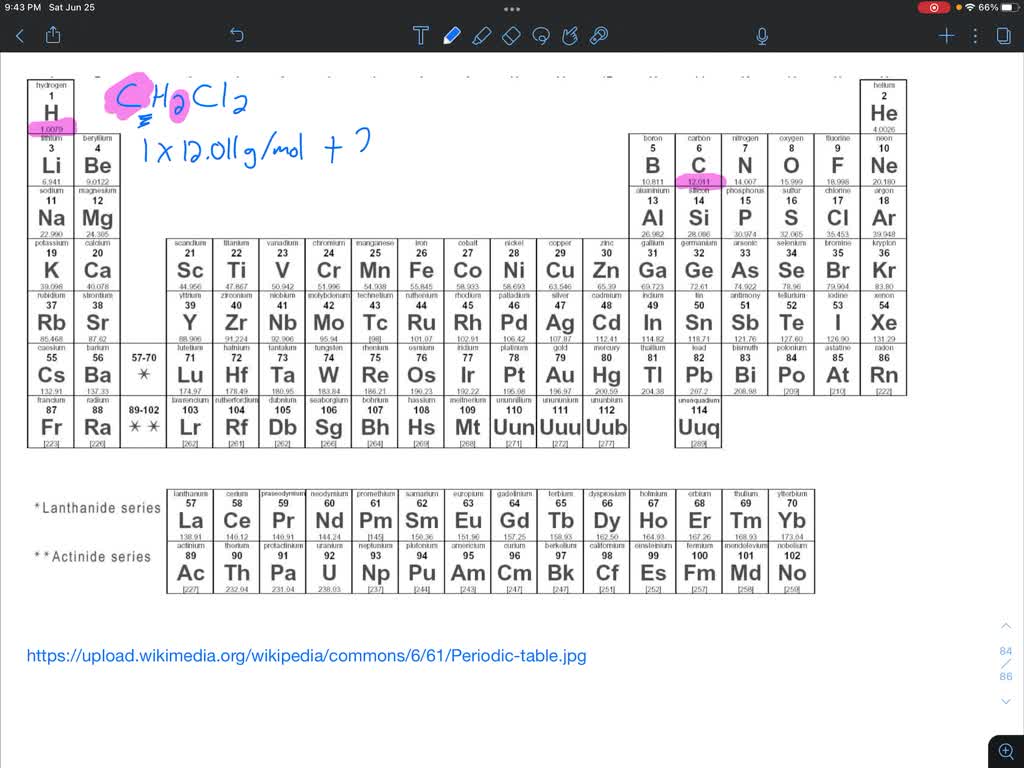Screen dimensions: 1024x768
Task: Undo the last stroke
Action: [x=237, y=36]
